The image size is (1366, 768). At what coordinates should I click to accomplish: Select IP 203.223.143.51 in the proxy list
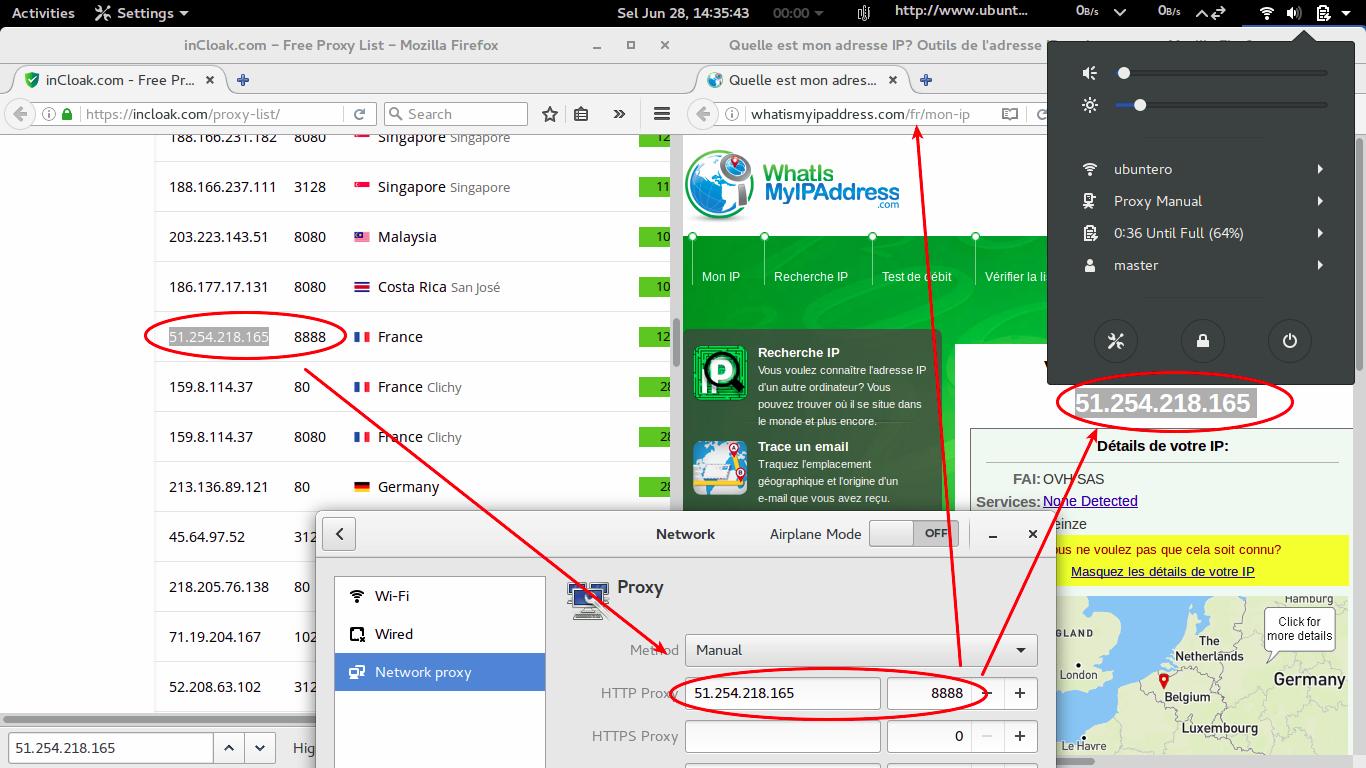[219, 237]
